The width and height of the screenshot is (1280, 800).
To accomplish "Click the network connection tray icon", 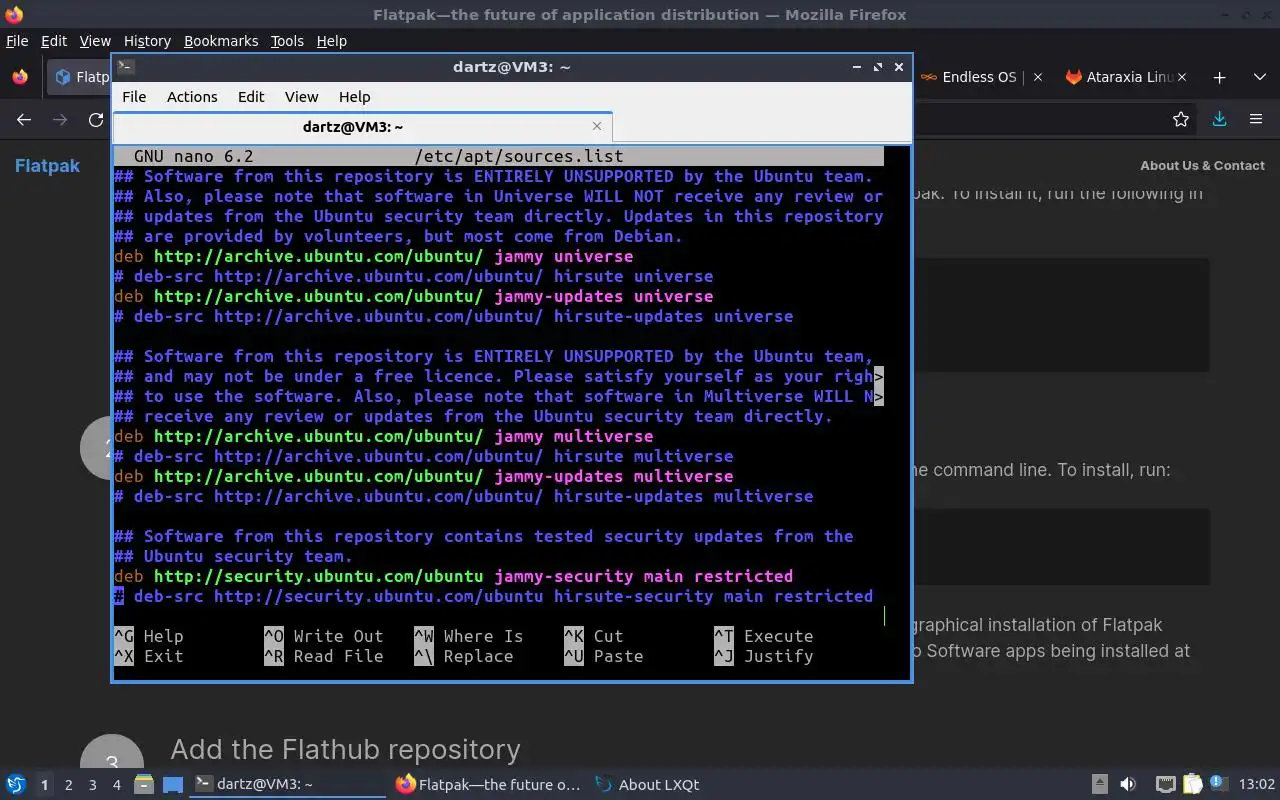I will (x=1165, y=785).
